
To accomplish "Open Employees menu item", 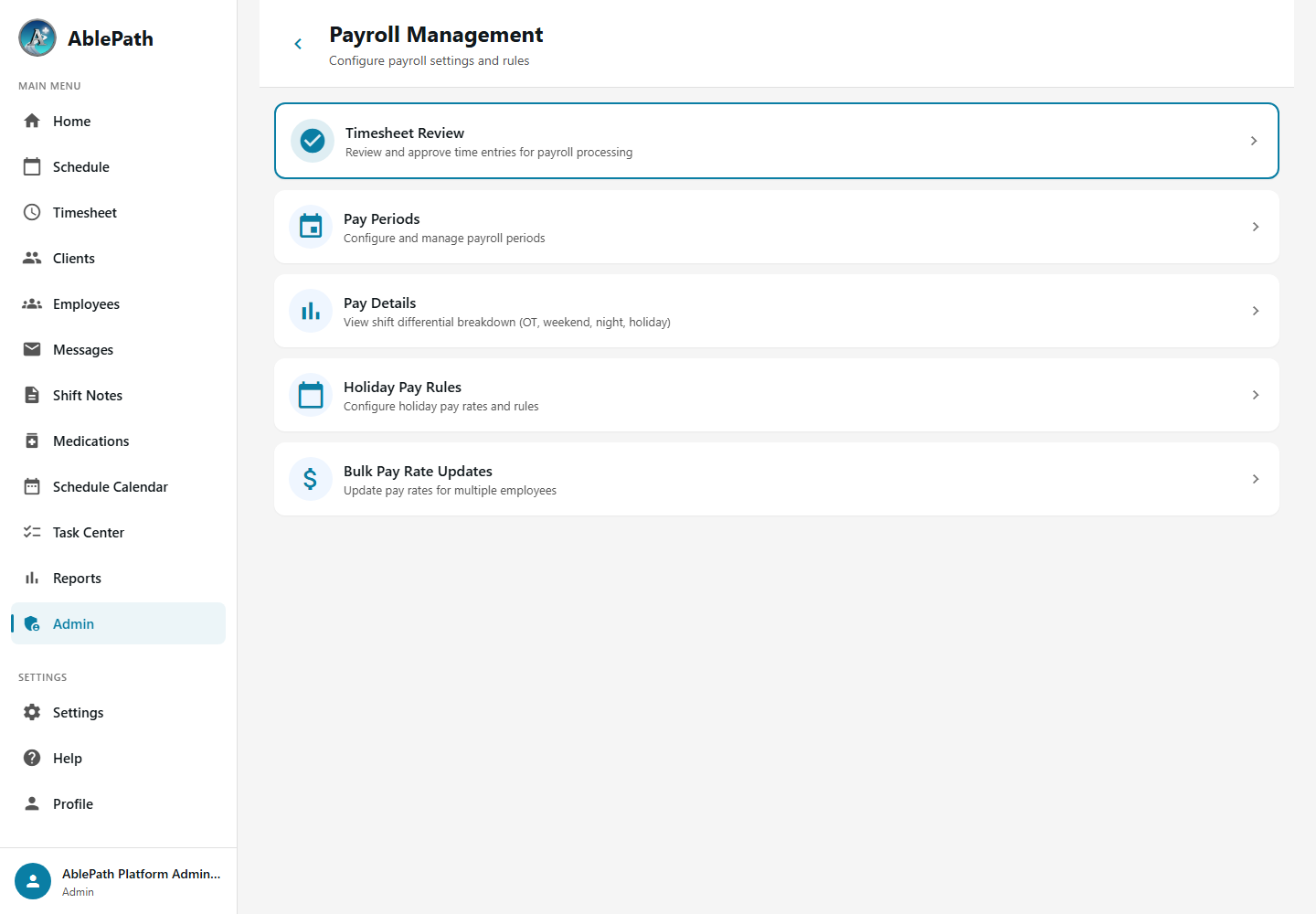I will [x=118, y=303].
